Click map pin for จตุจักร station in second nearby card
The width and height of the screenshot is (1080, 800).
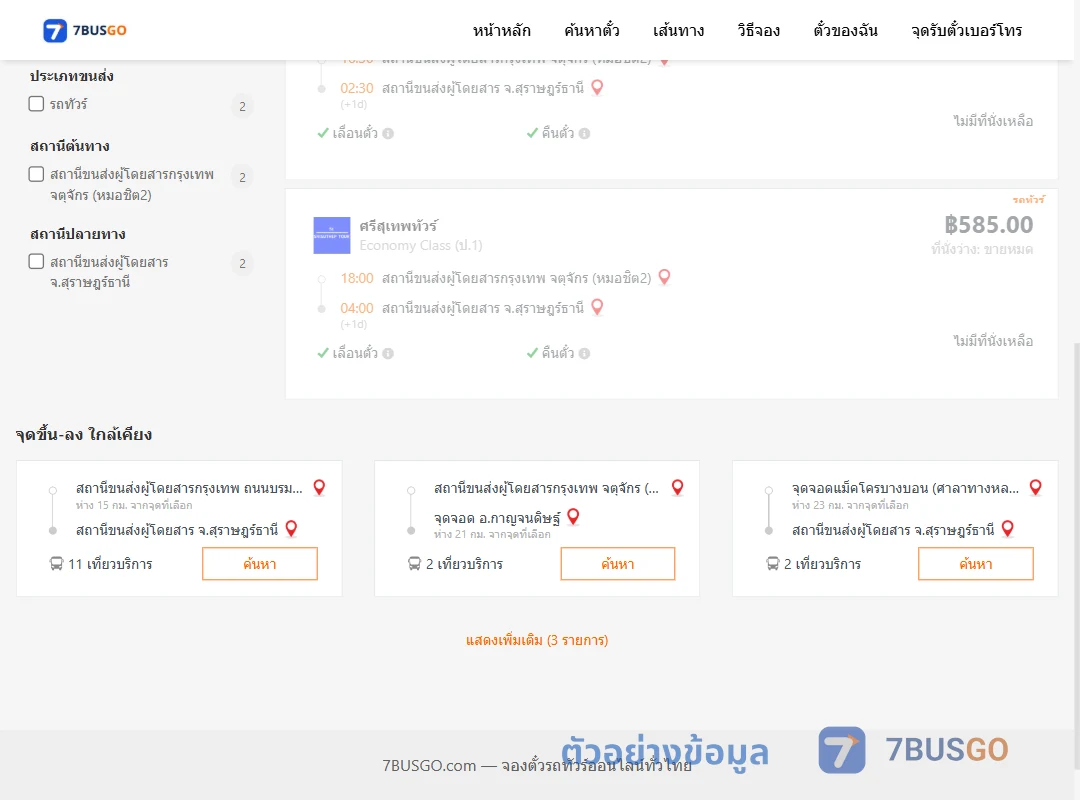(x=678, y=487)
